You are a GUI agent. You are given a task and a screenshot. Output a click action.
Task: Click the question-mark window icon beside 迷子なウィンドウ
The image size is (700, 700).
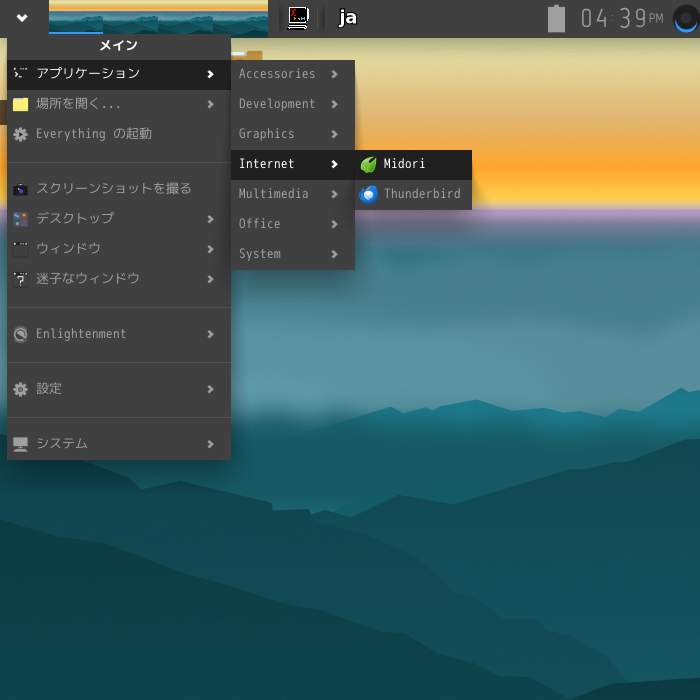(x=21, y=279)
